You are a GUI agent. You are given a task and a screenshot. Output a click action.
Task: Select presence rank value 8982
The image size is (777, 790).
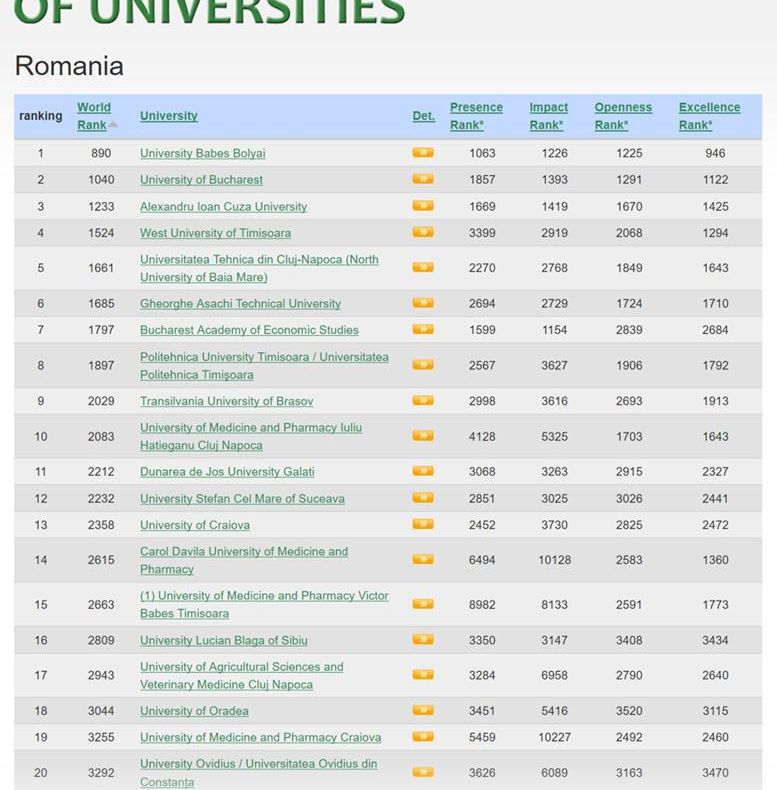tap(482, 605)
